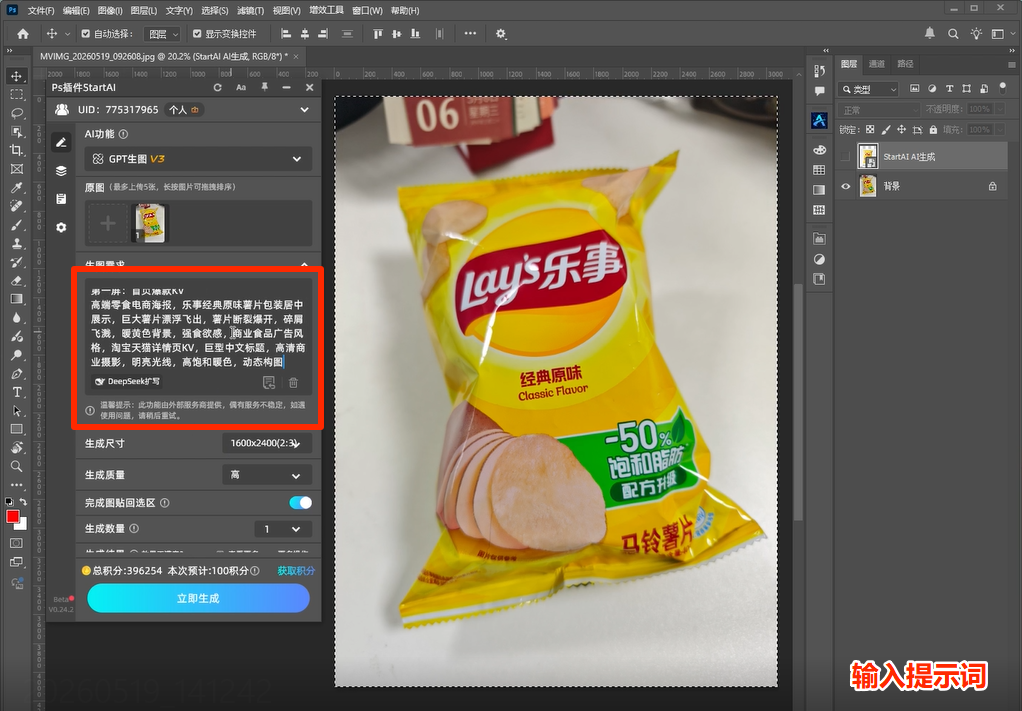Select the Move tool in toolbar

(x=17, y=76)
